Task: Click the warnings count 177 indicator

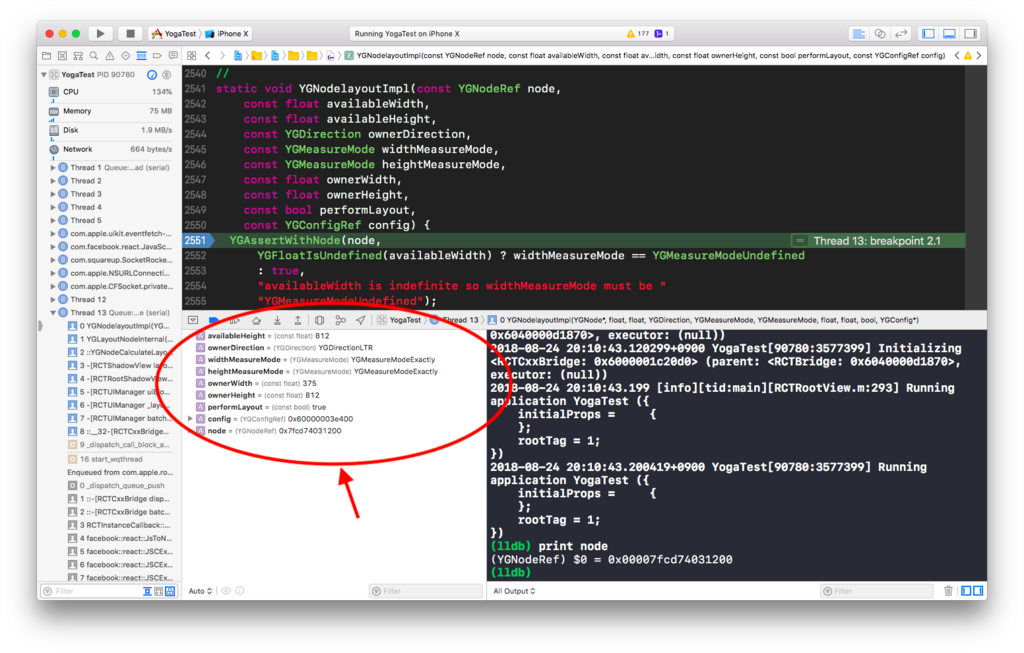Action: pos(637,33)
